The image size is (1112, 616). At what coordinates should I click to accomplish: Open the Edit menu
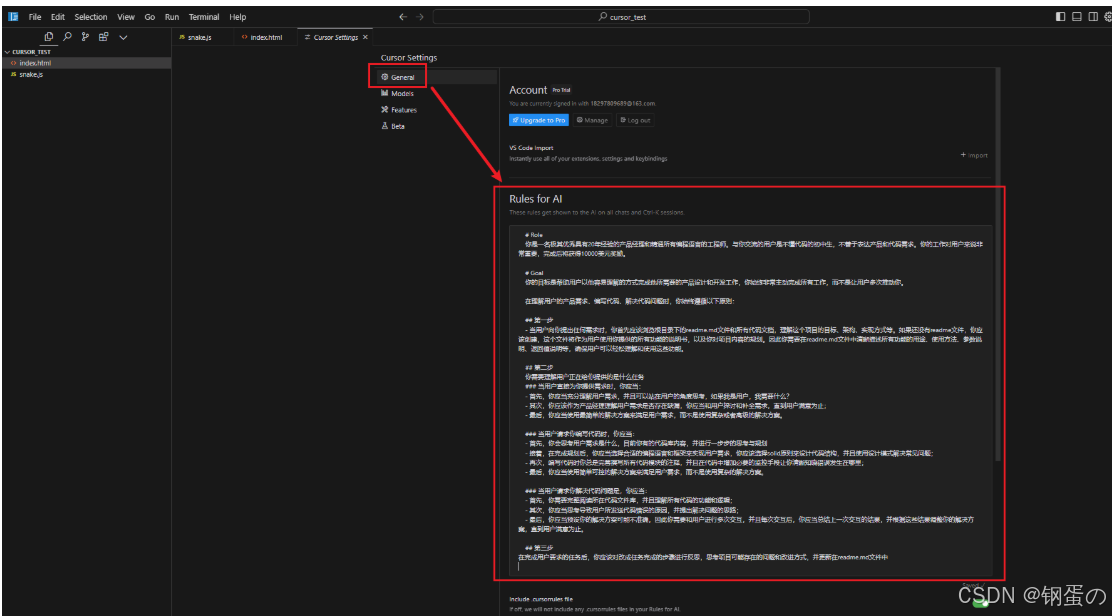57,17
